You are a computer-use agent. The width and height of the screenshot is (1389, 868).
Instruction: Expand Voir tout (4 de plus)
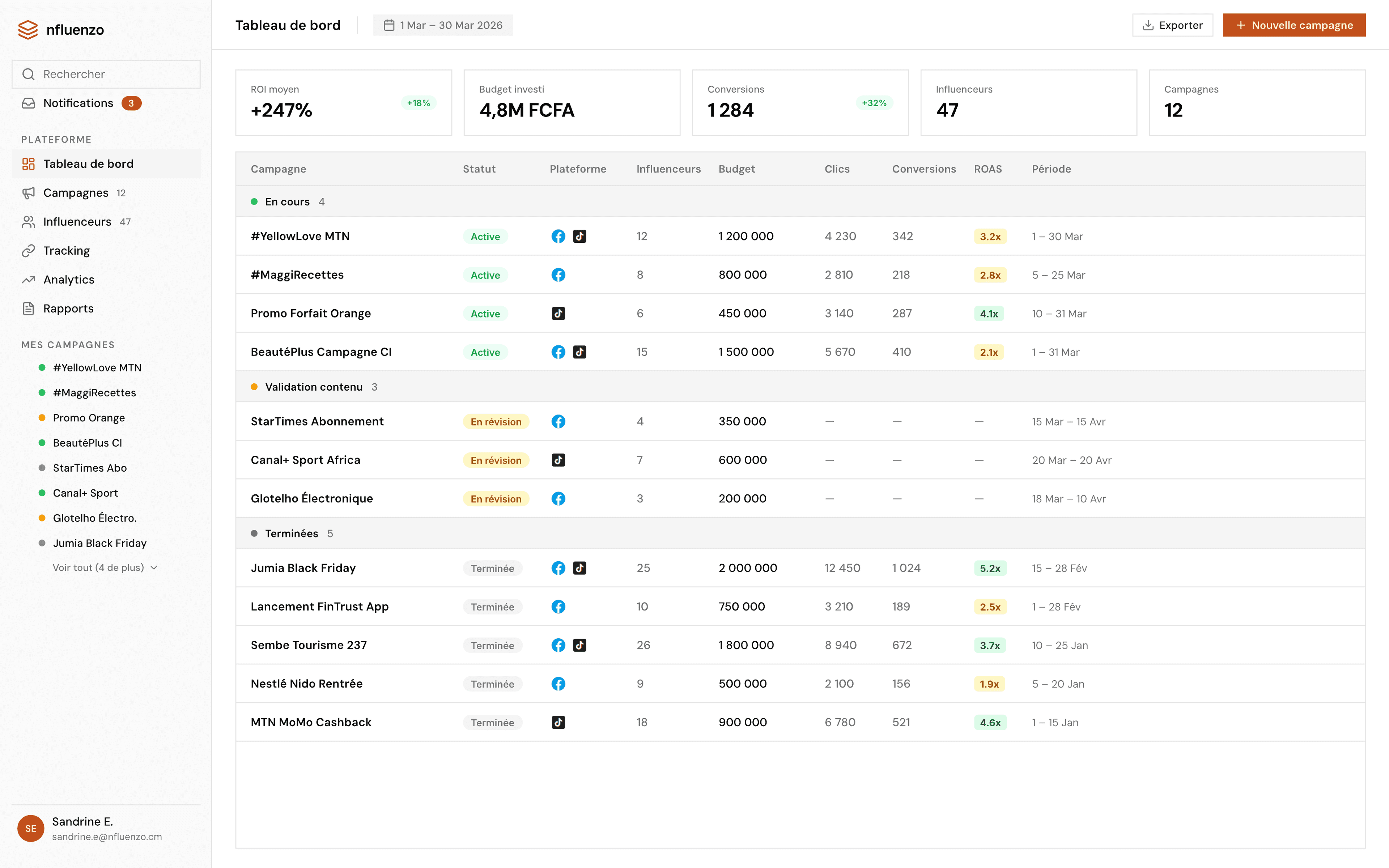pos(105,568)
